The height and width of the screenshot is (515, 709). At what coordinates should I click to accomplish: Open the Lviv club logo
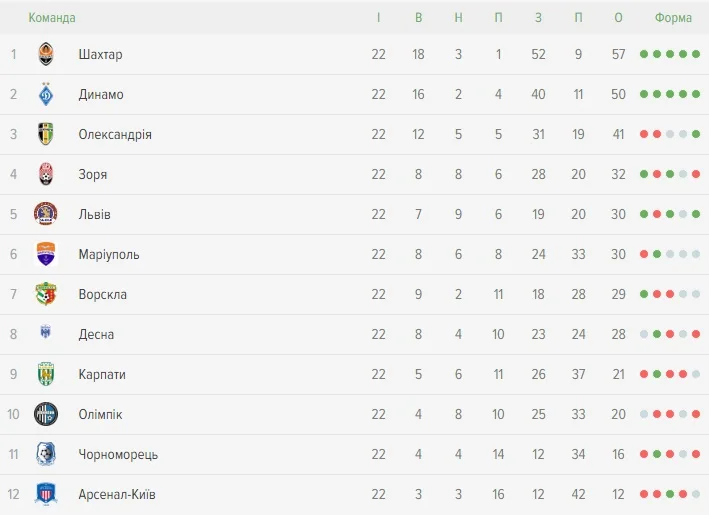click(46, 214)
